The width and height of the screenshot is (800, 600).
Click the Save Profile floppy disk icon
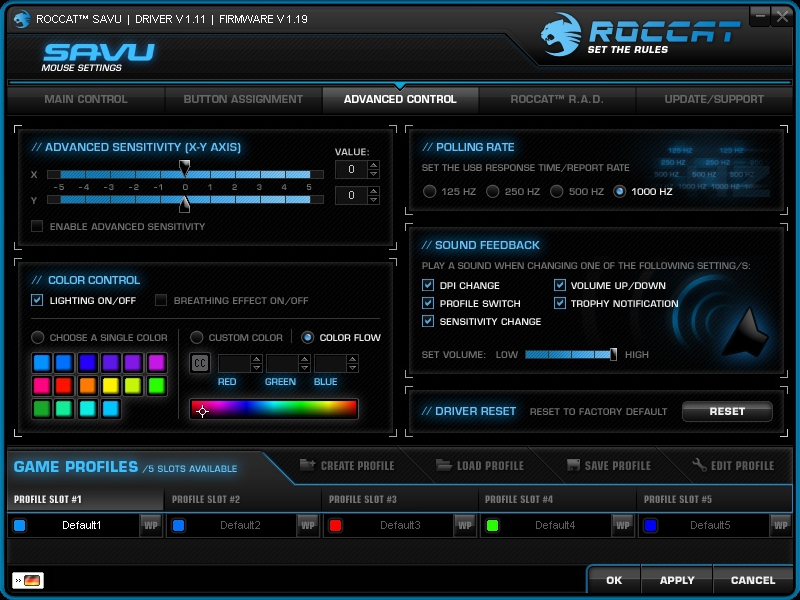tap(573, 465)
